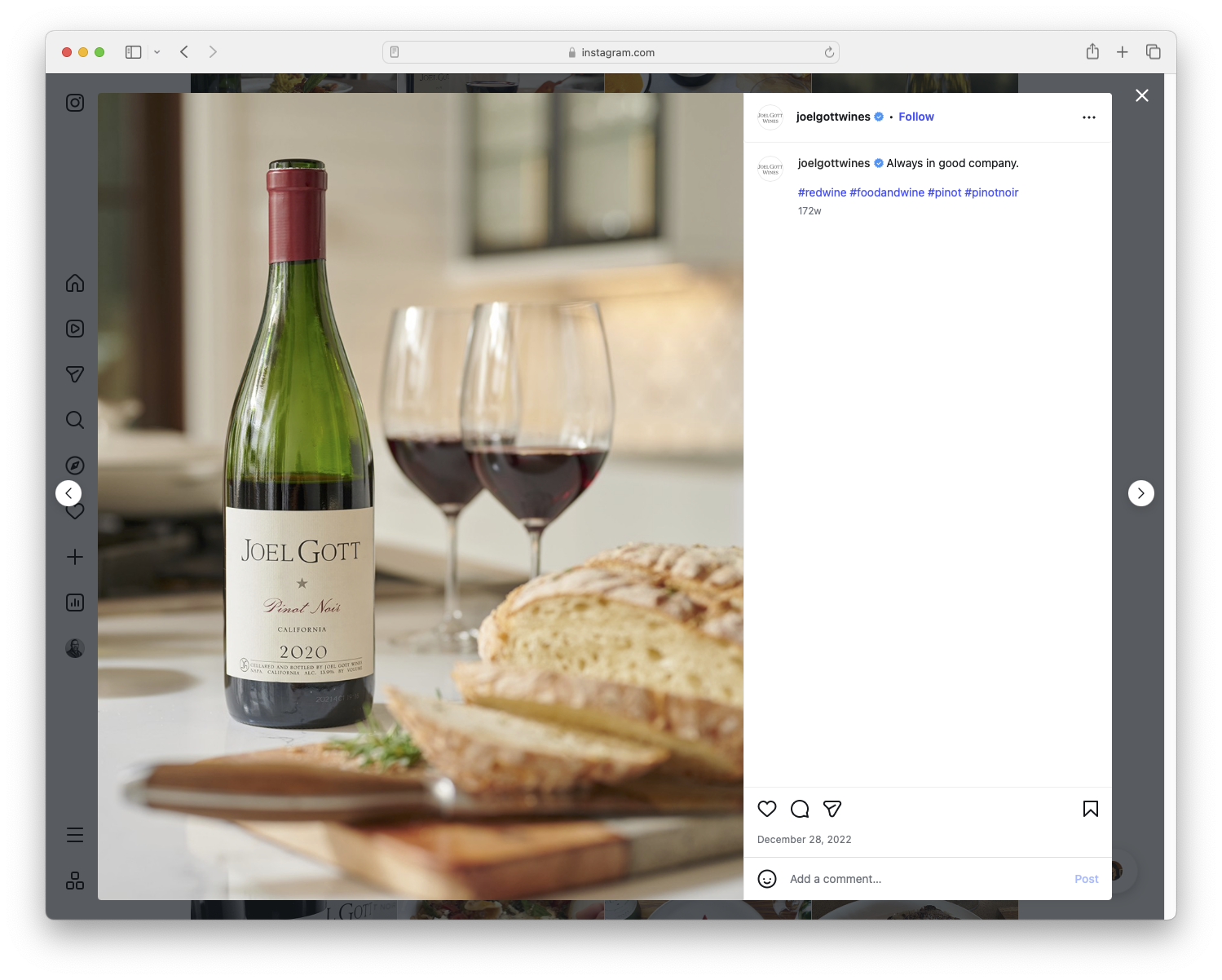Focus the Add a comment field

[925, 879]
